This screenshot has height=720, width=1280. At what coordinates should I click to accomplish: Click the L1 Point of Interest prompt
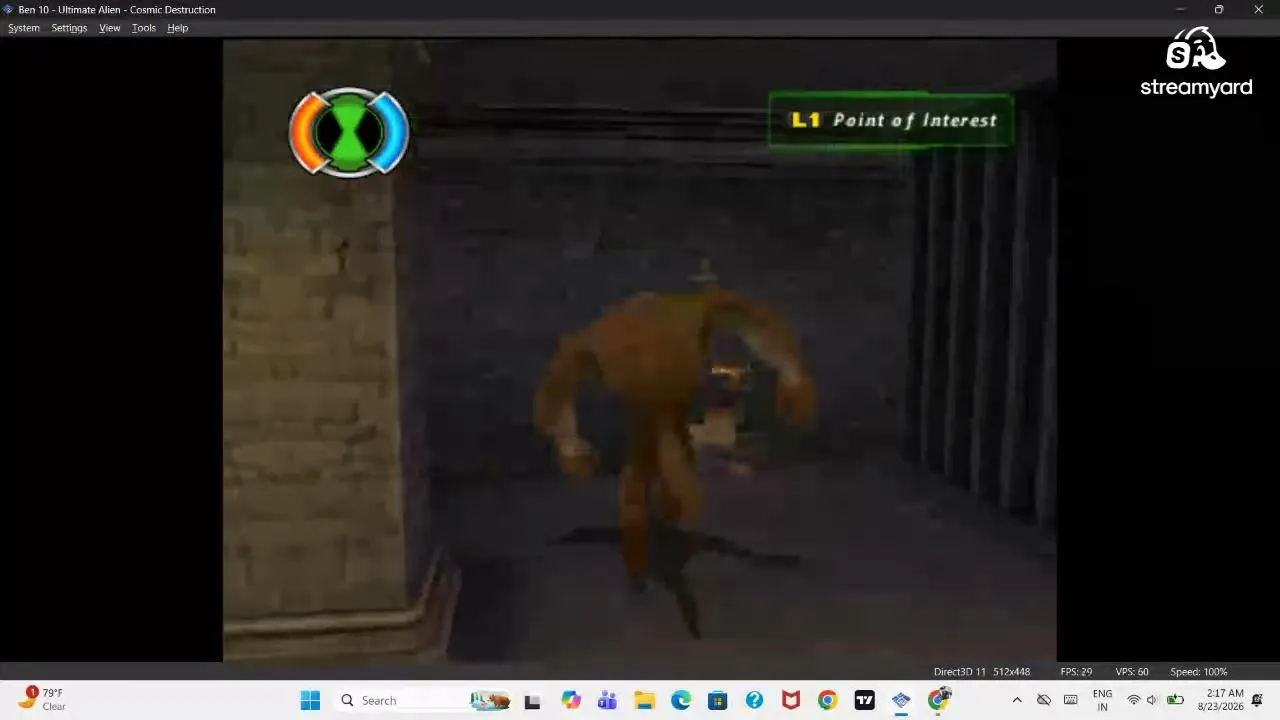point(891,120)
